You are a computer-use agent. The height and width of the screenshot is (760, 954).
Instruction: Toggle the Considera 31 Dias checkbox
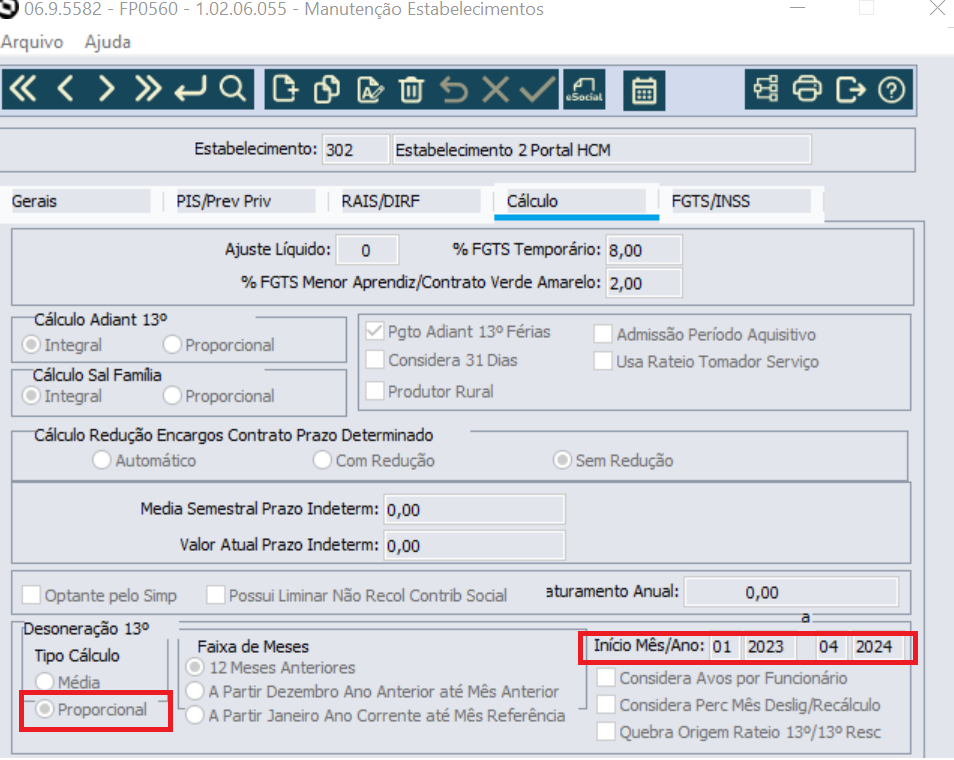pos(375,360)
